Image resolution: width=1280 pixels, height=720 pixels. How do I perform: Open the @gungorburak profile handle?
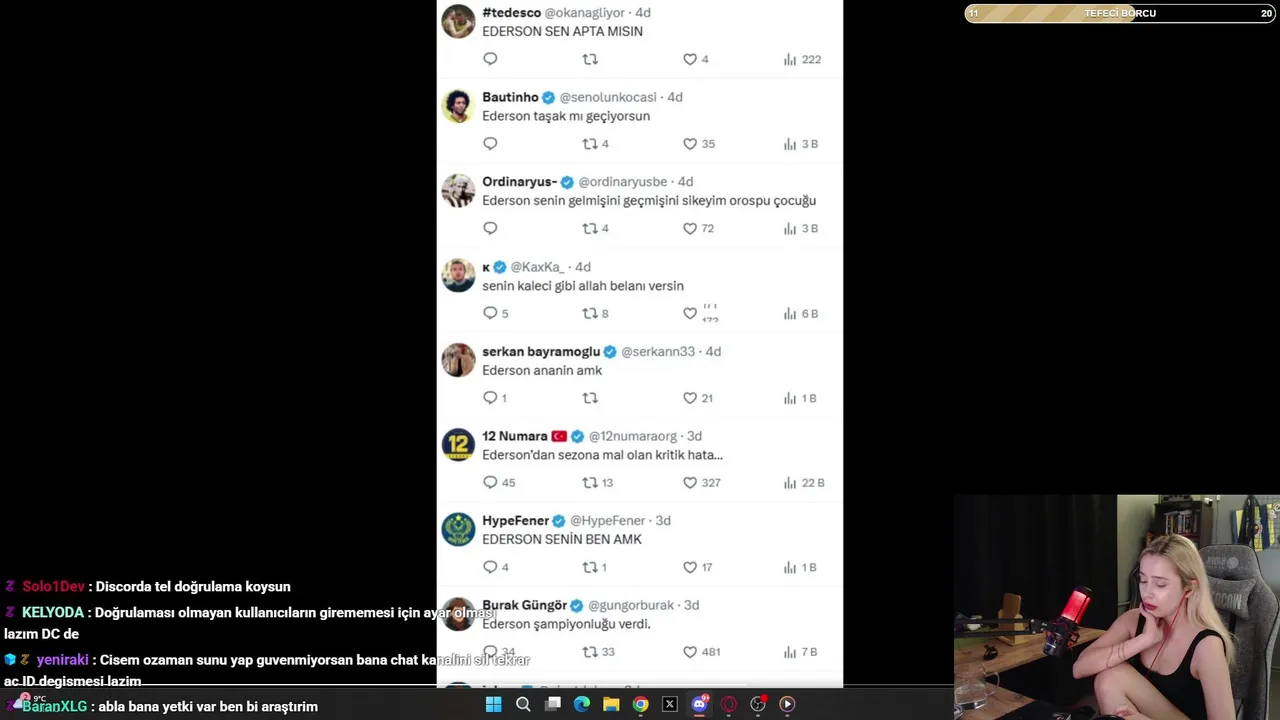[633, 605]
